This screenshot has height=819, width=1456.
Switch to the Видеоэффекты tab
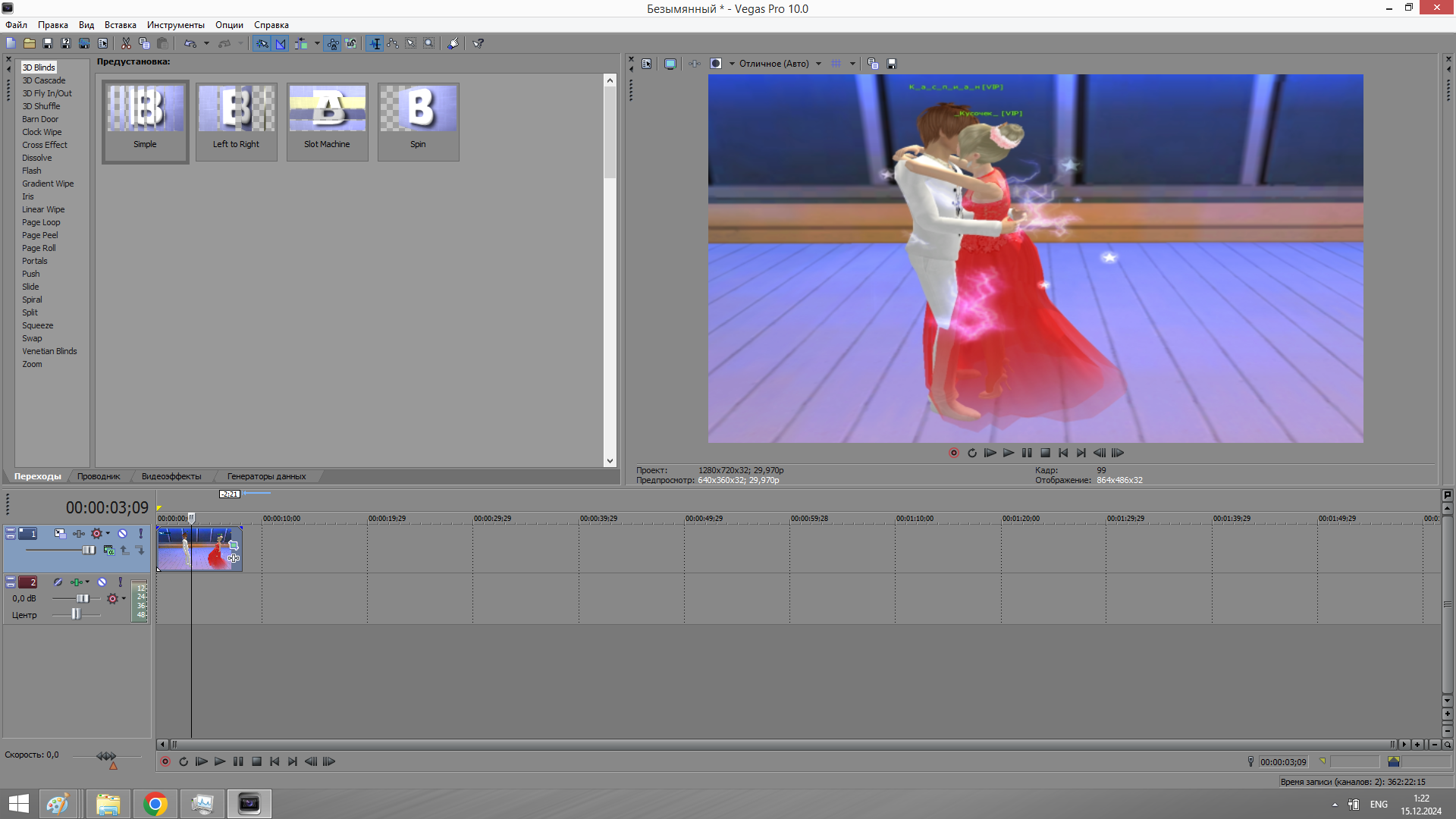tap(171, 476)
